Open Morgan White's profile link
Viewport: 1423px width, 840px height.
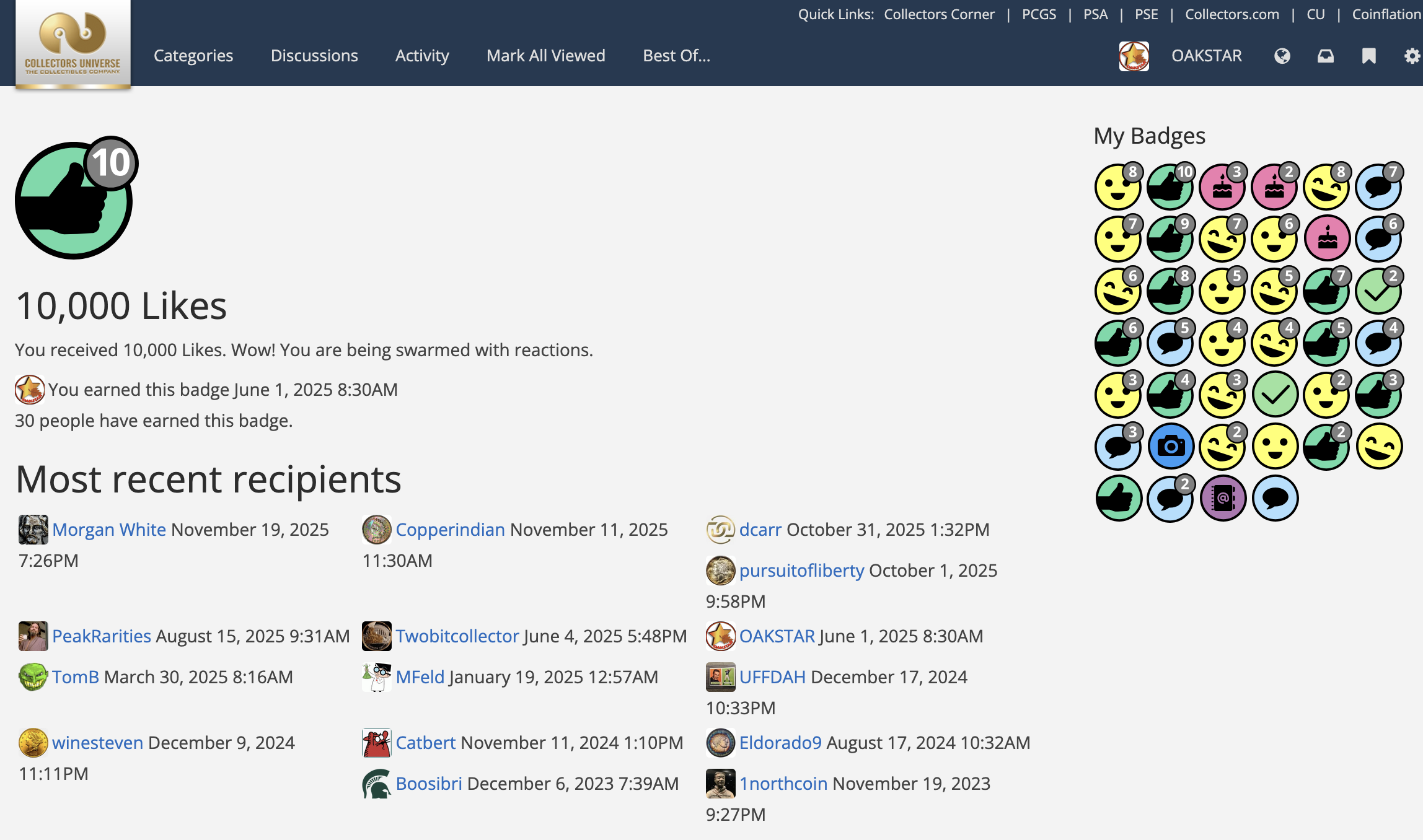tap(109, 530)
